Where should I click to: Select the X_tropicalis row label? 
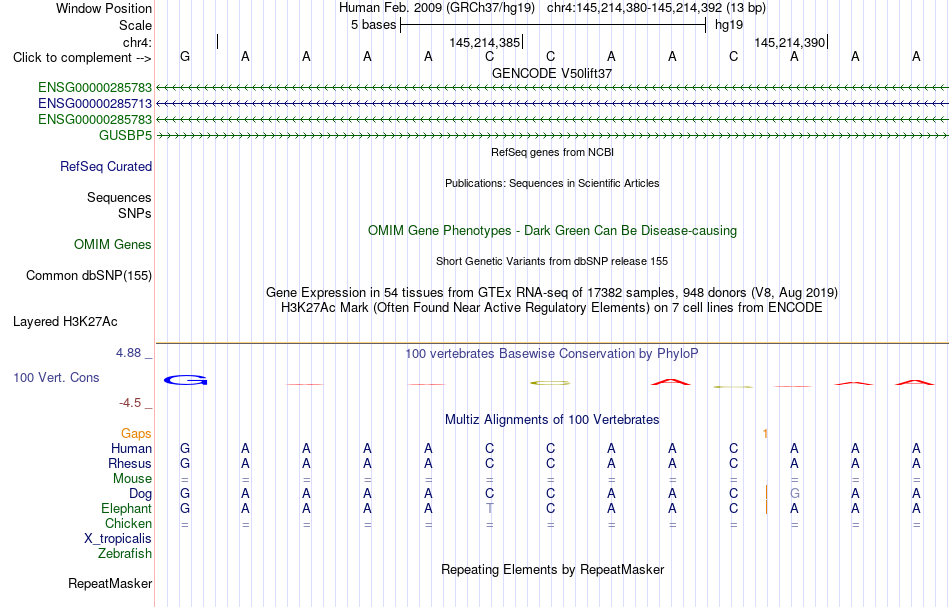coord(118,539)
